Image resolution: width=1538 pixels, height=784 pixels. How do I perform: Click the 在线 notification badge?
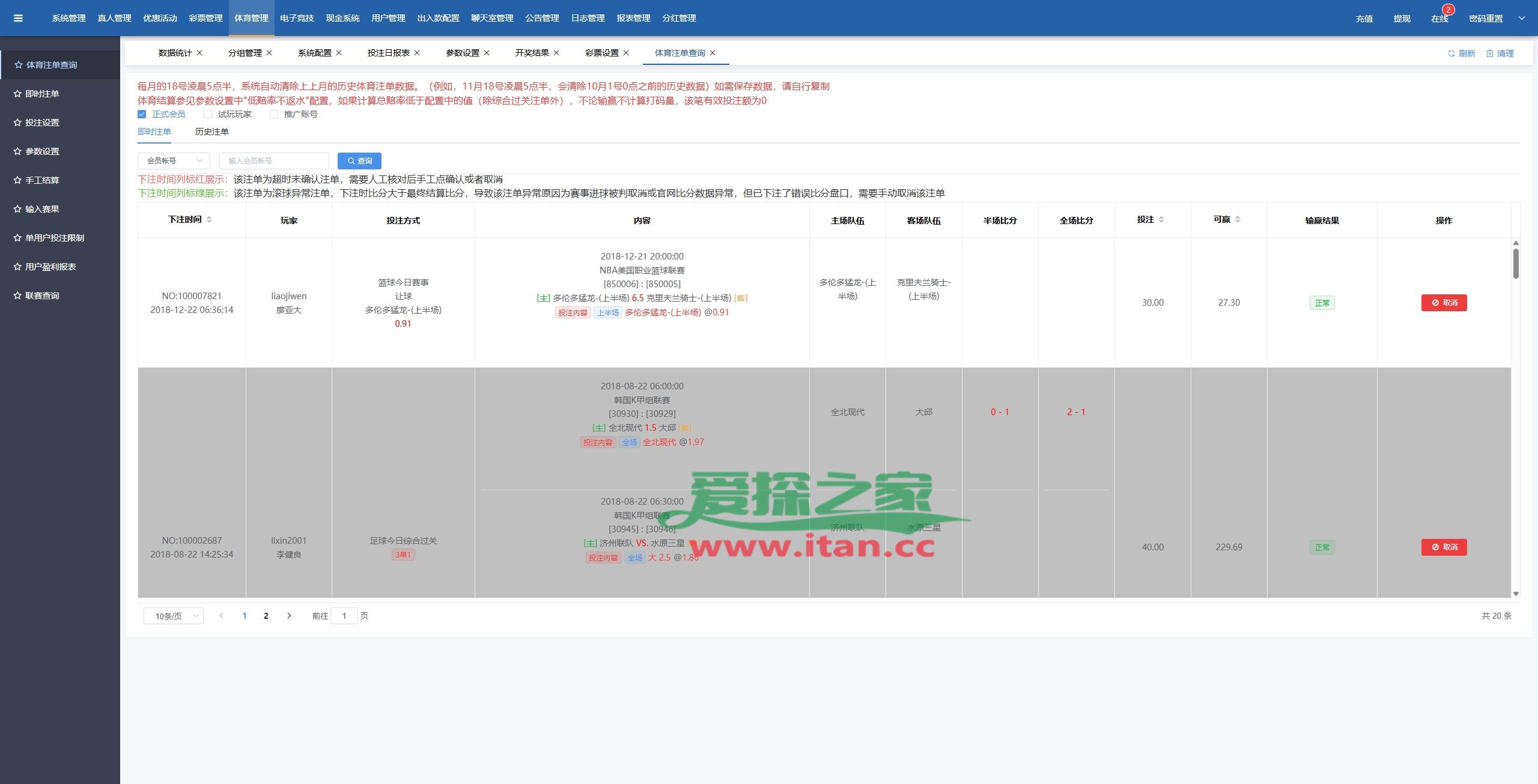pyautogui.click(x=1448, y=10)
